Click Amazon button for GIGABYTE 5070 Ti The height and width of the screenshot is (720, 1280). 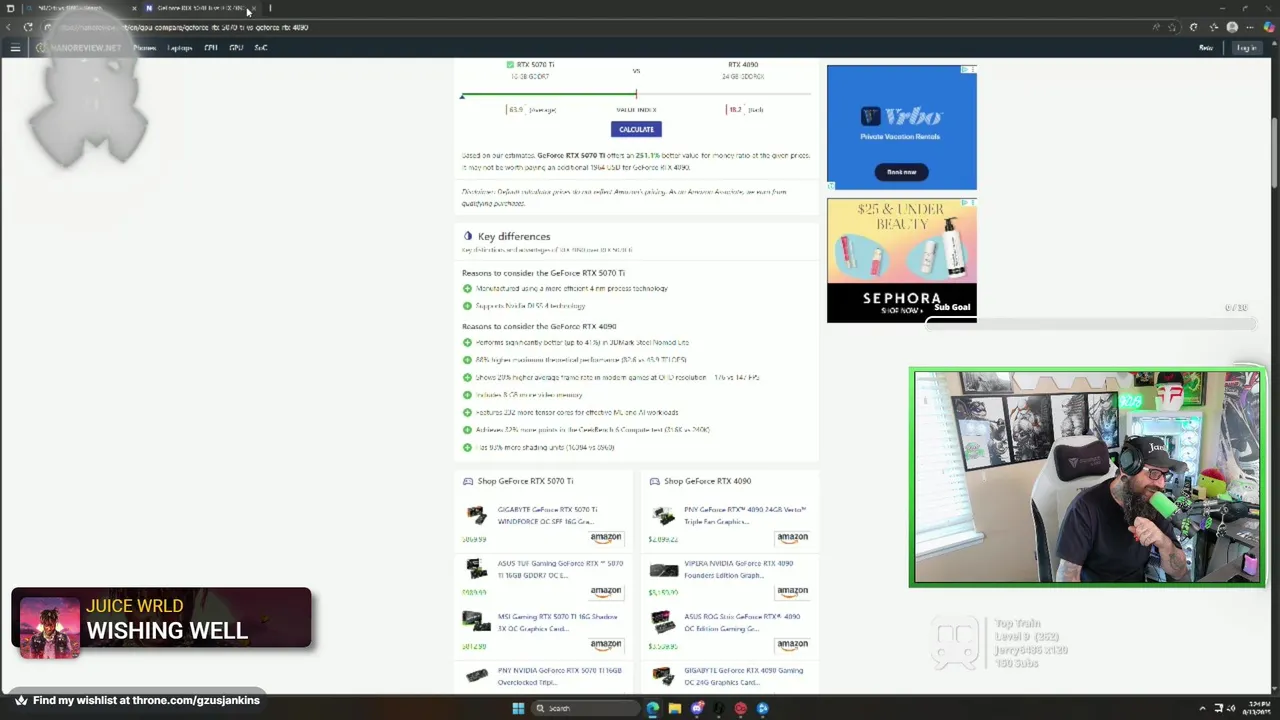606,538
